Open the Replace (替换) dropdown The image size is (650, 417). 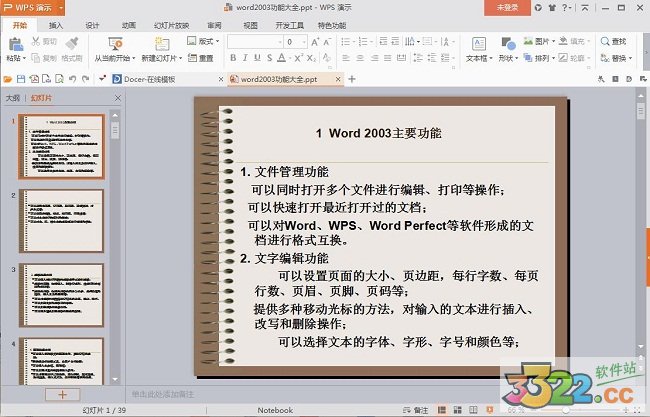pos(616,58)
